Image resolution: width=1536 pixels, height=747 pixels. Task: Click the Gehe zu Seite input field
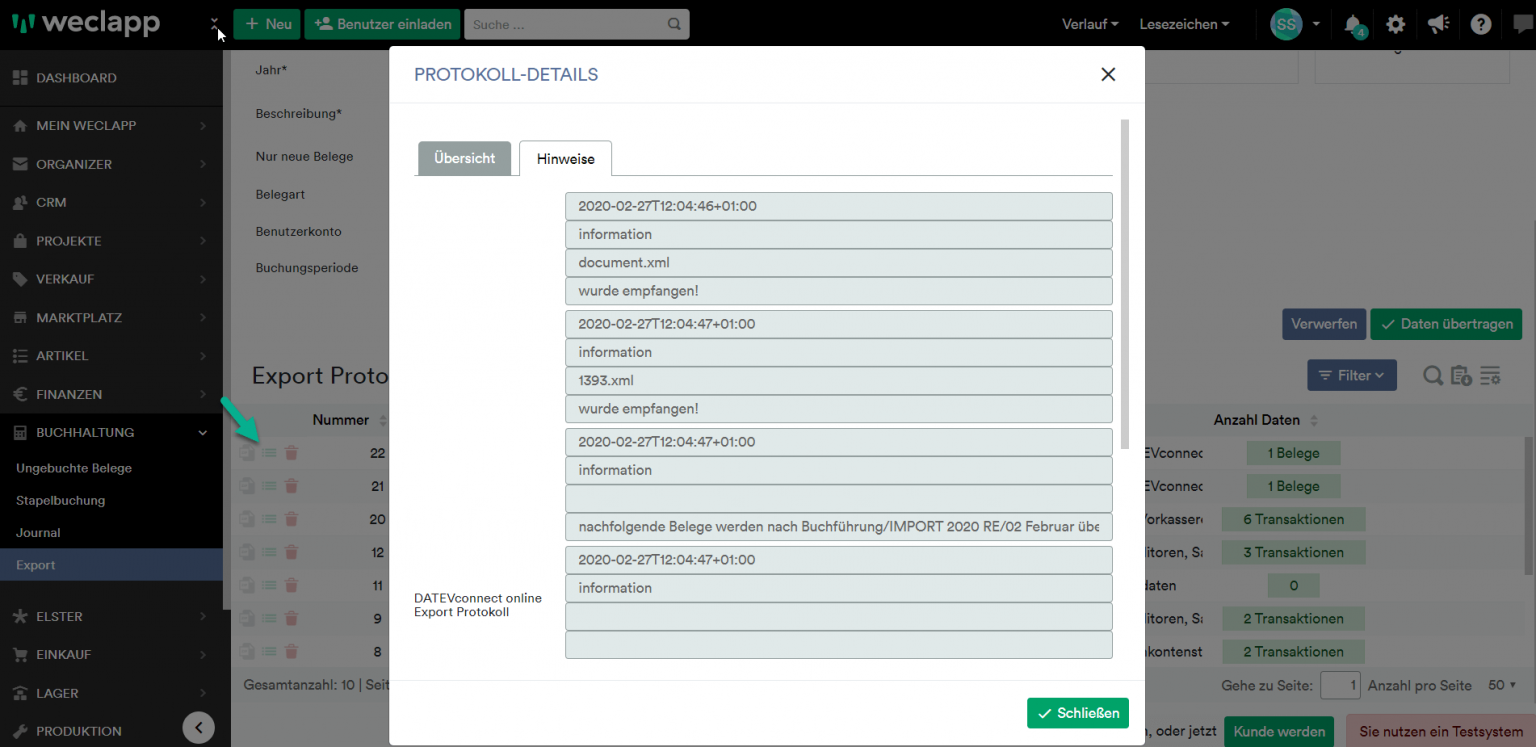(1340, 685)
